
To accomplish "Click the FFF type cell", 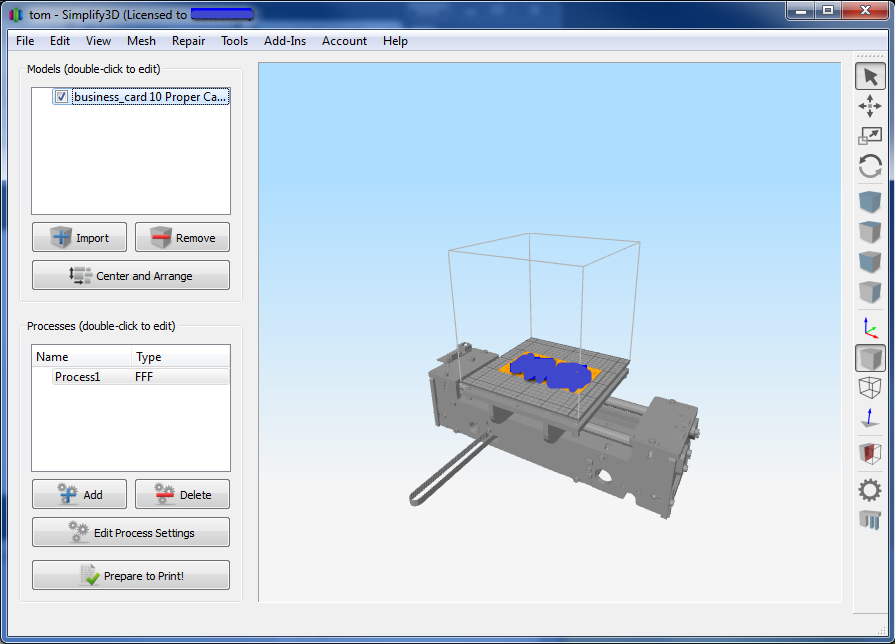I will 144,377.
